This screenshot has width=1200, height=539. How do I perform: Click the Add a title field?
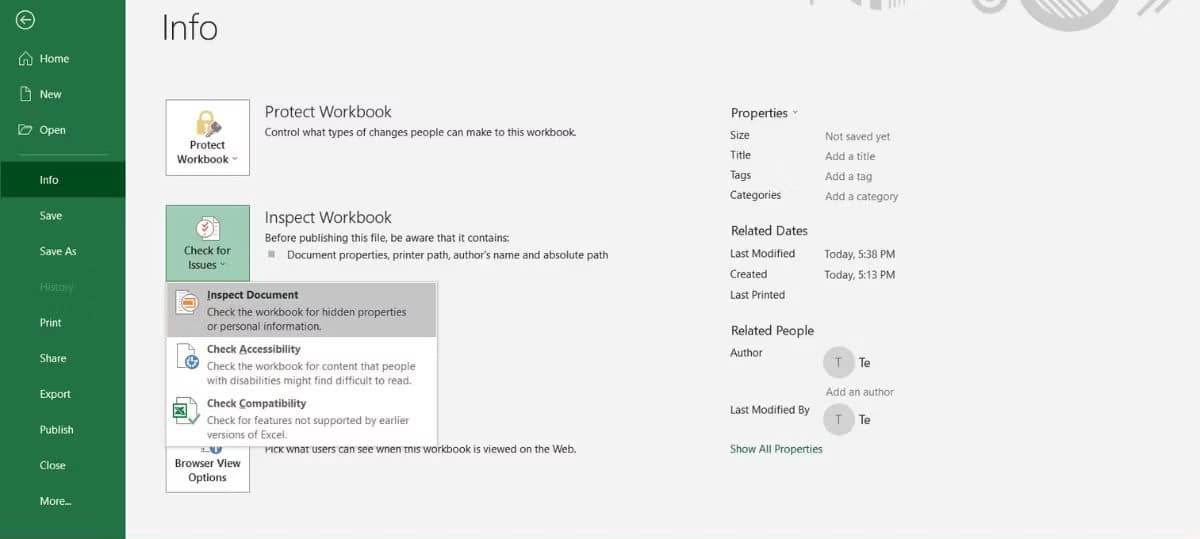pos(850,156)
